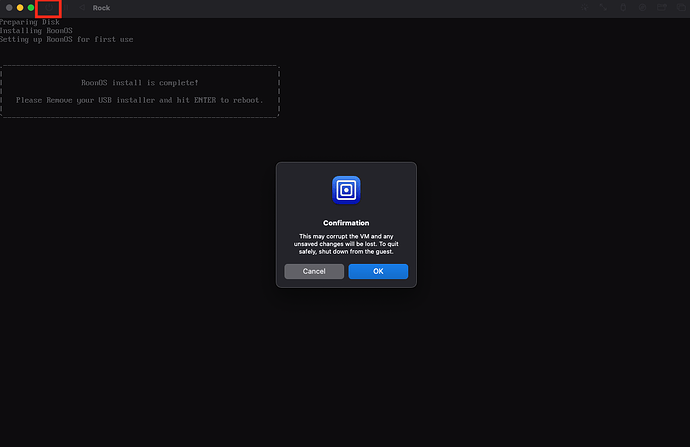The image size is (690, 447).
Task: Cancel the confirmation dialog
Action: point(314,271)
